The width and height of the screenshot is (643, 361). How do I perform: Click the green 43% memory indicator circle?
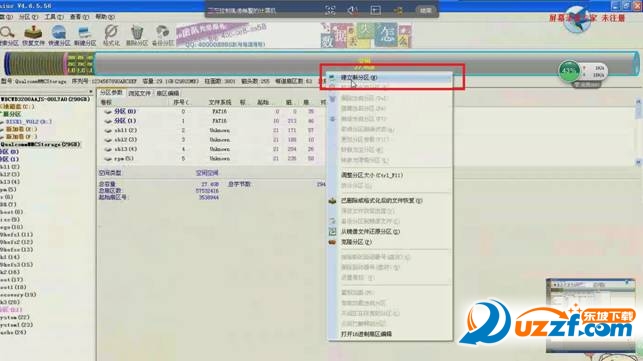(x=569, y=71)
